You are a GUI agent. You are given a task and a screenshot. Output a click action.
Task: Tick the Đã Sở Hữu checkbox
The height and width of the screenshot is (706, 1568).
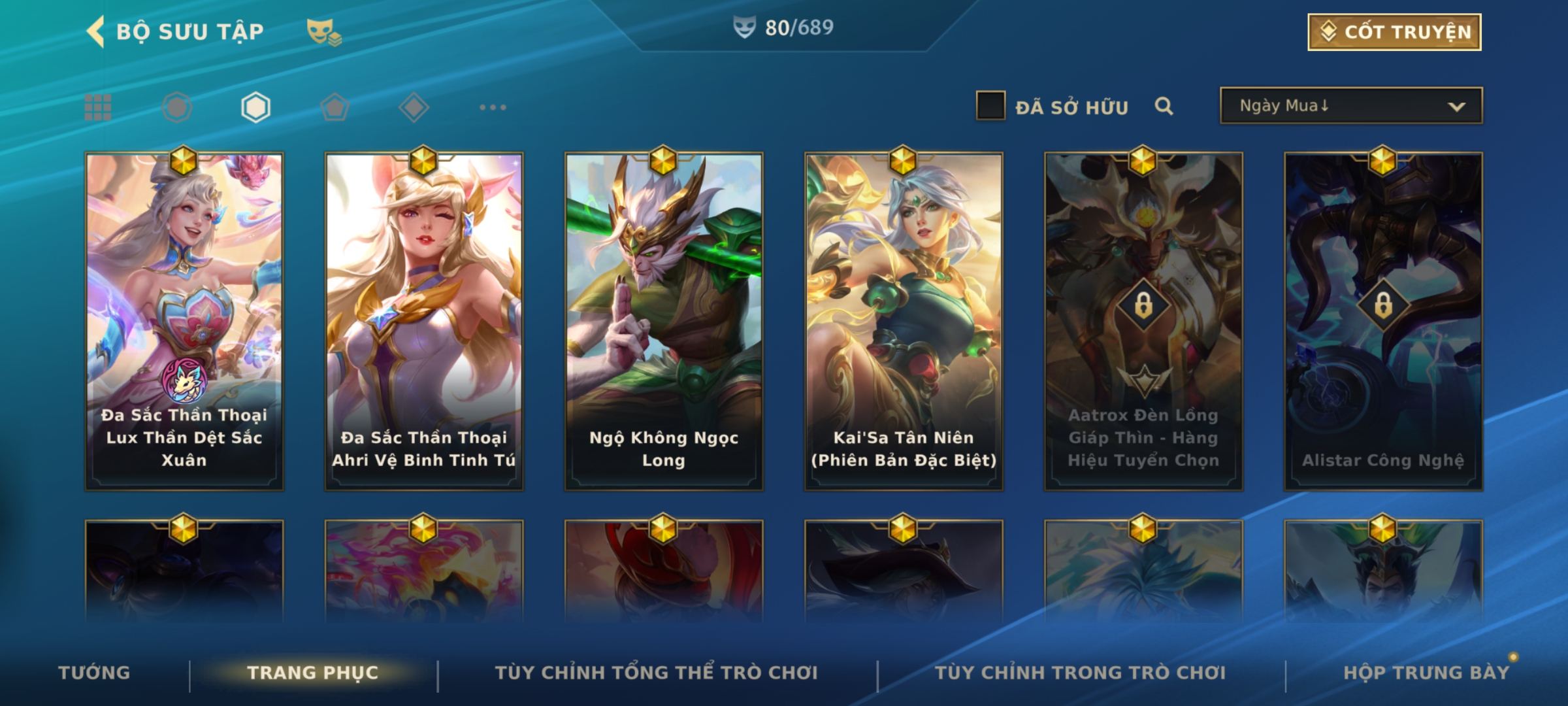click(x=990, y=106)
